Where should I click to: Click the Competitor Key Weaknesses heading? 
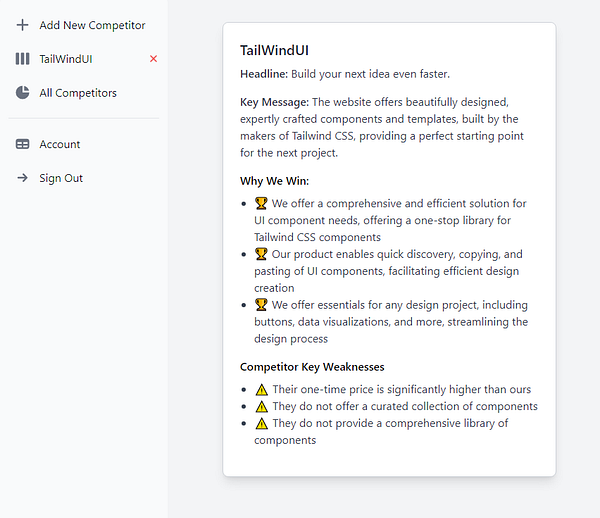click(x=312, y=367)
